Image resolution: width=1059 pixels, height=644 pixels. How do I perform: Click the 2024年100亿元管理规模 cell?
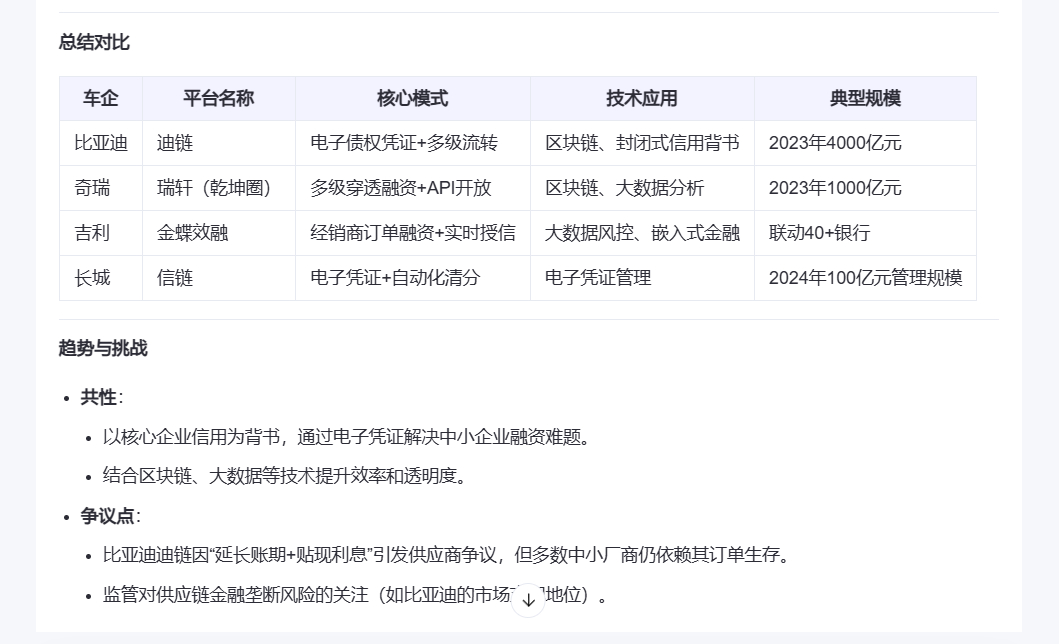(865, 277)
